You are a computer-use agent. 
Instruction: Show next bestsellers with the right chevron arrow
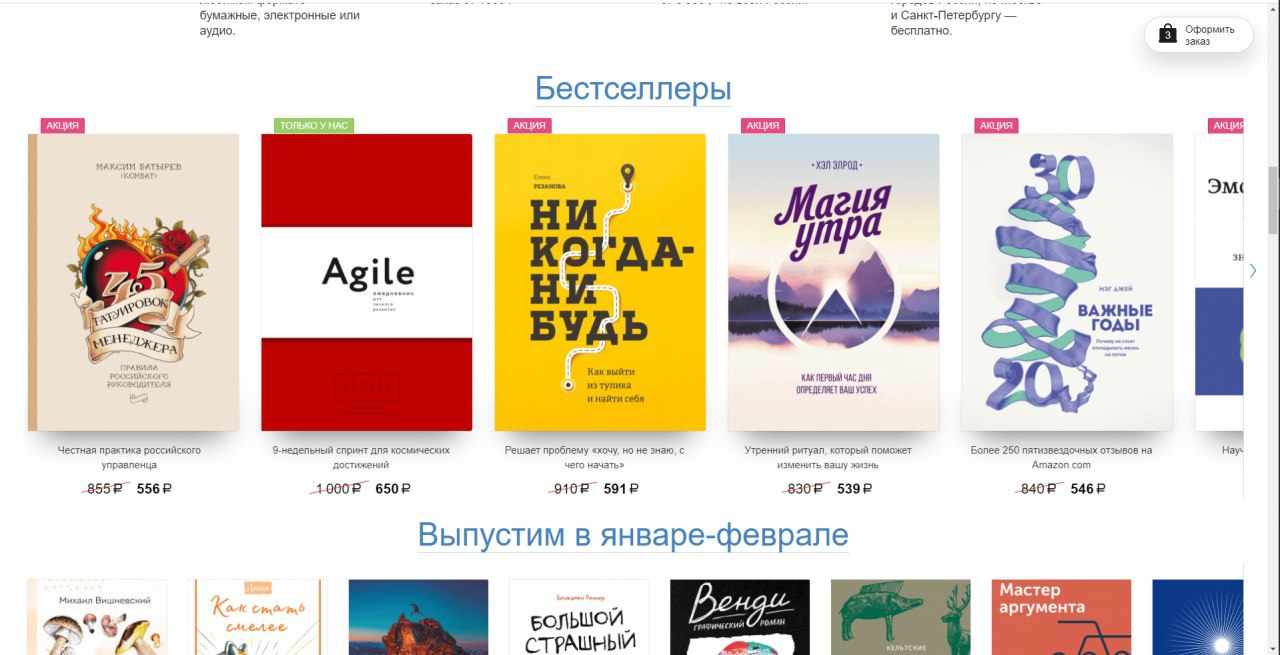pyautogui.click(x=1253, y=271)
